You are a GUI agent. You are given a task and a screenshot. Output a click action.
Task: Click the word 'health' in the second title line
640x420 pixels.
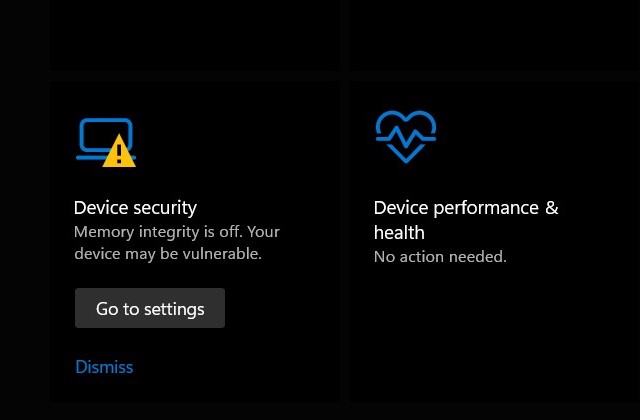(399, 233)
